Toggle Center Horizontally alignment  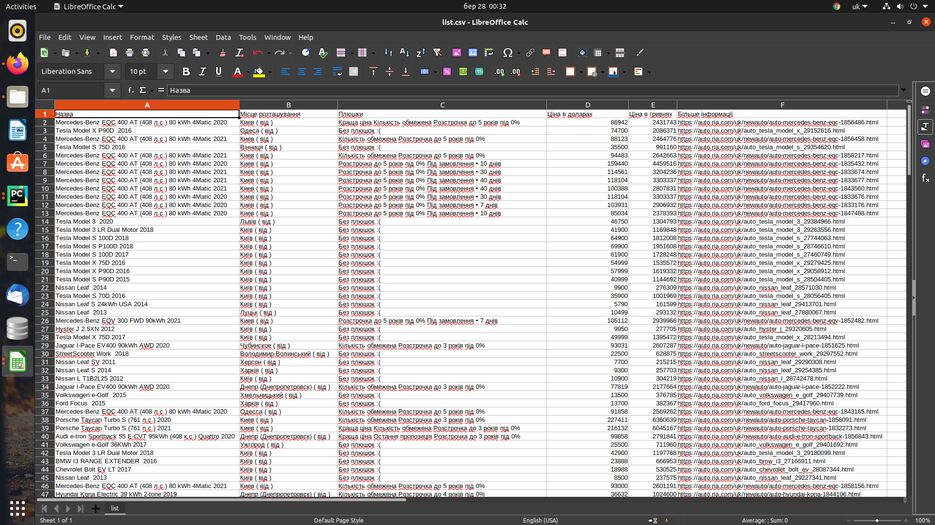(x=301, y=72)
